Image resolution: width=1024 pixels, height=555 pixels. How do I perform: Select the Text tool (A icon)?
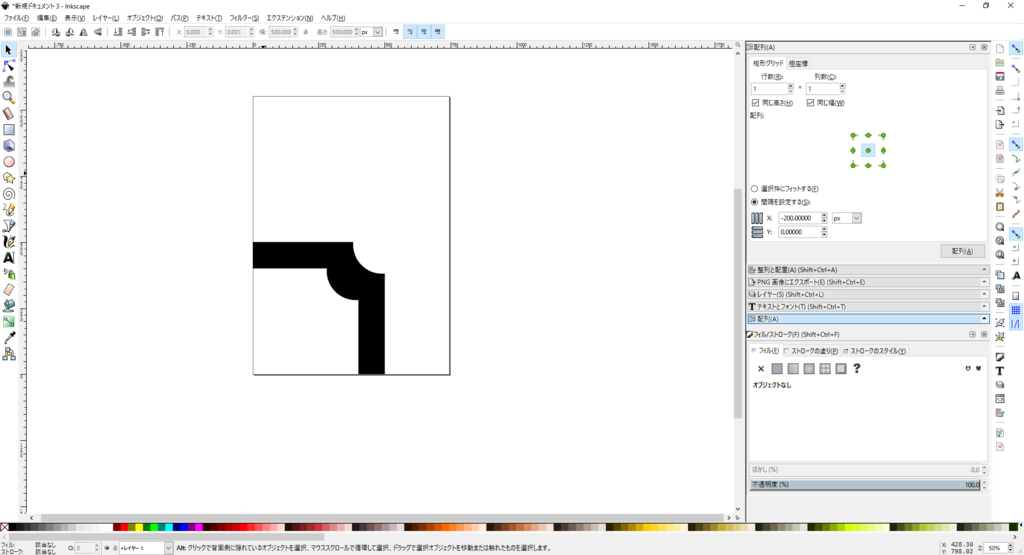(x=9, y=258)
